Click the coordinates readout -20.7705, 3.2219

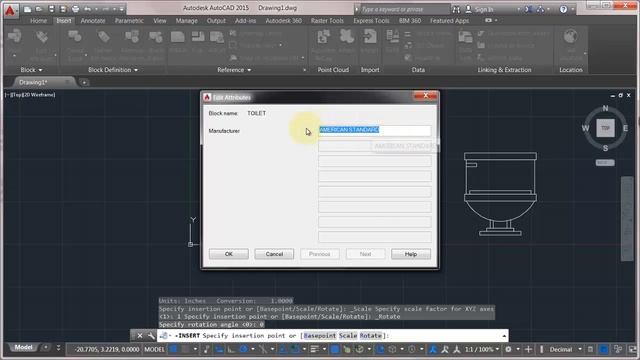[x=107, y=349]
